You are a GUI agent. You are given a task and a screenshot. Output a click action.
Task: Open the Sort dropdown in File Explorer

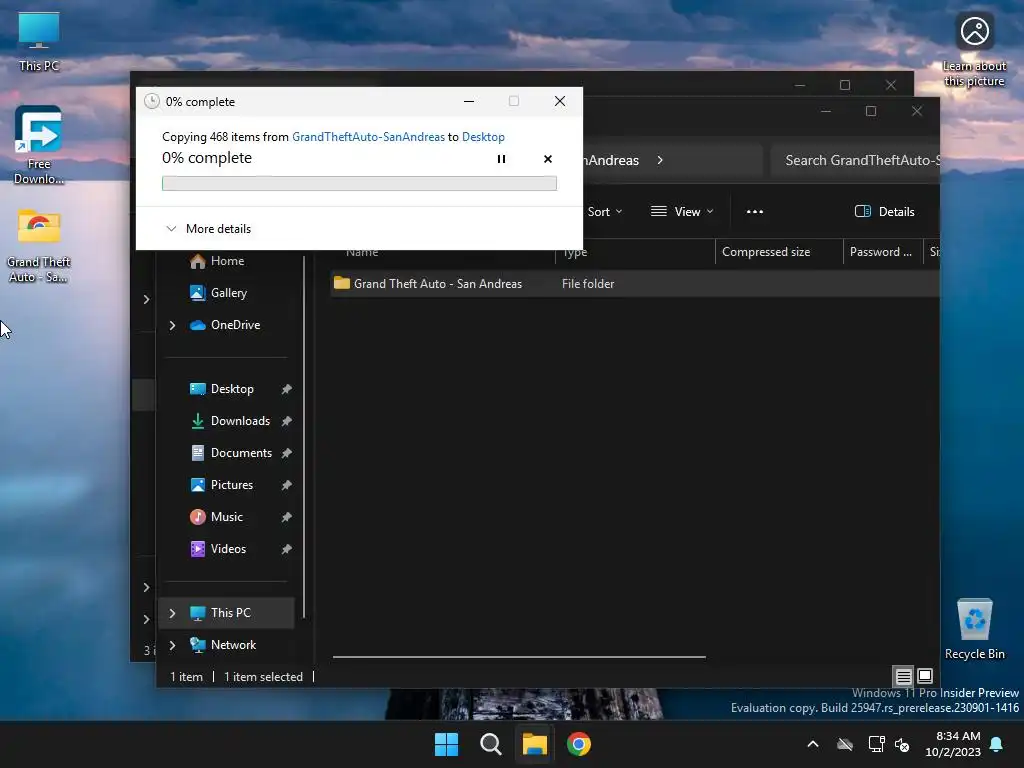pos(605,212)
